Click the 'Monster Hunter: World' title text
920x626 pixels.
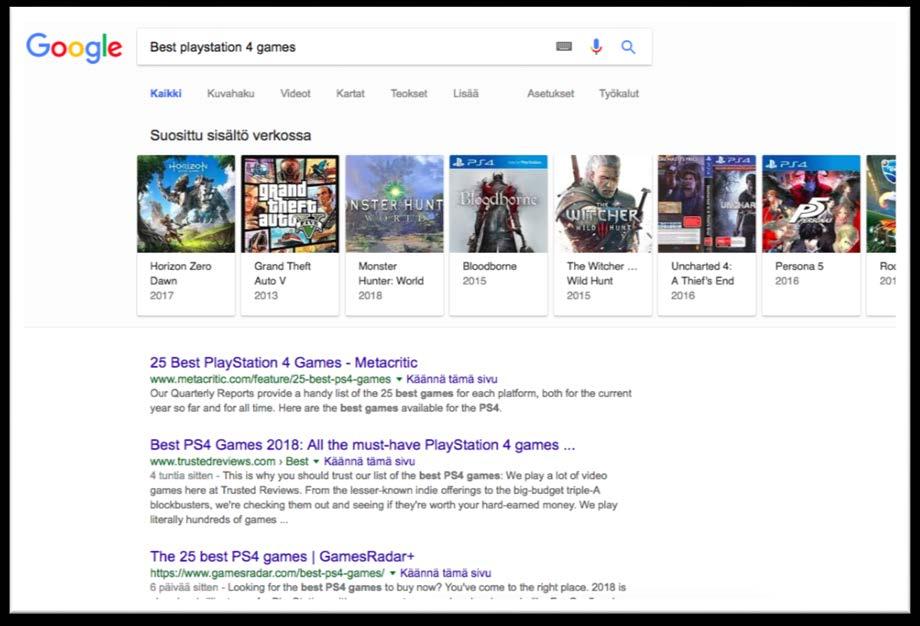pos(391,273)
